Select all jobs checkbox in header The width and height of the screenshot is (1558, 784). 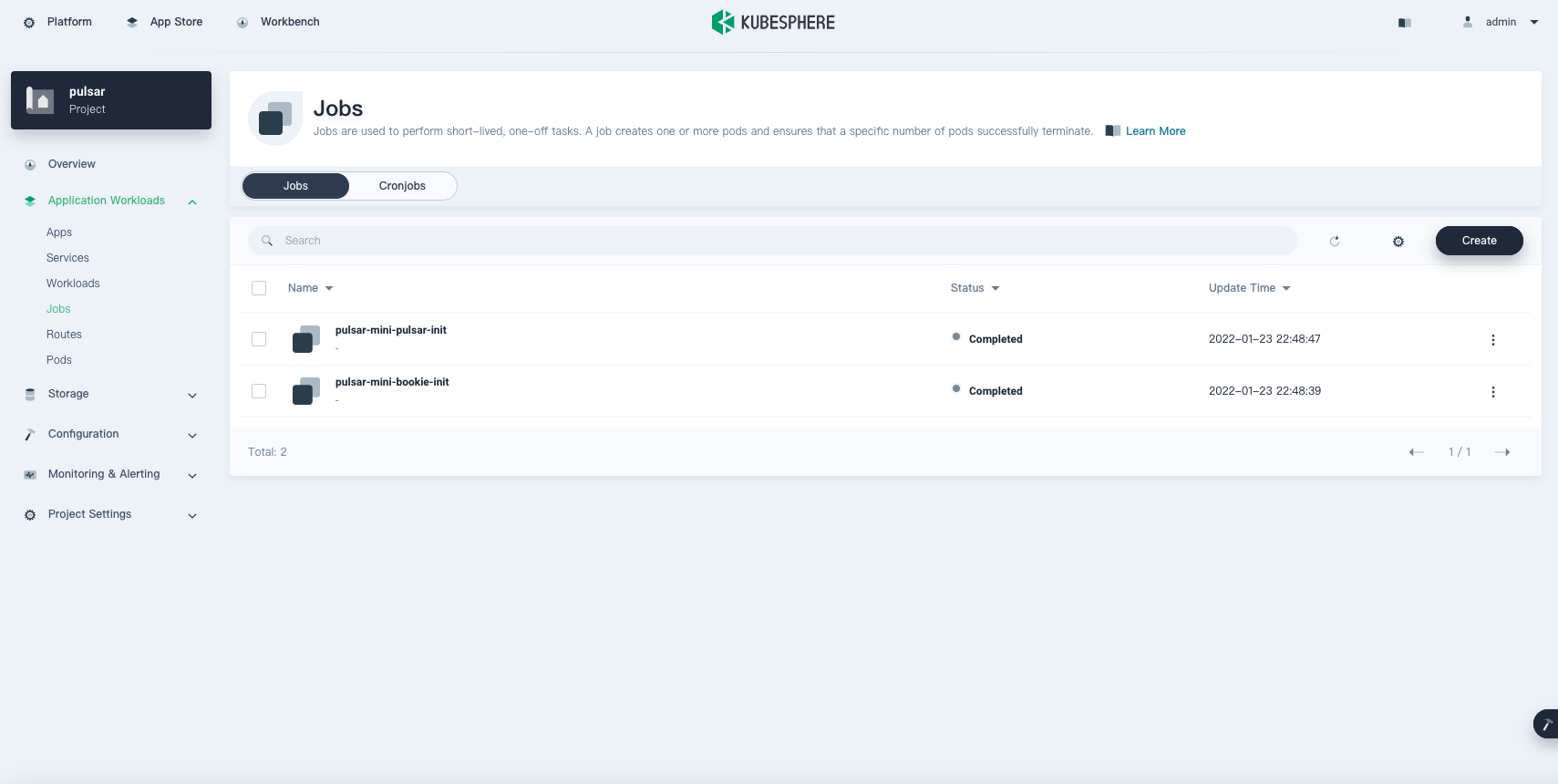[x=259, y=288]
